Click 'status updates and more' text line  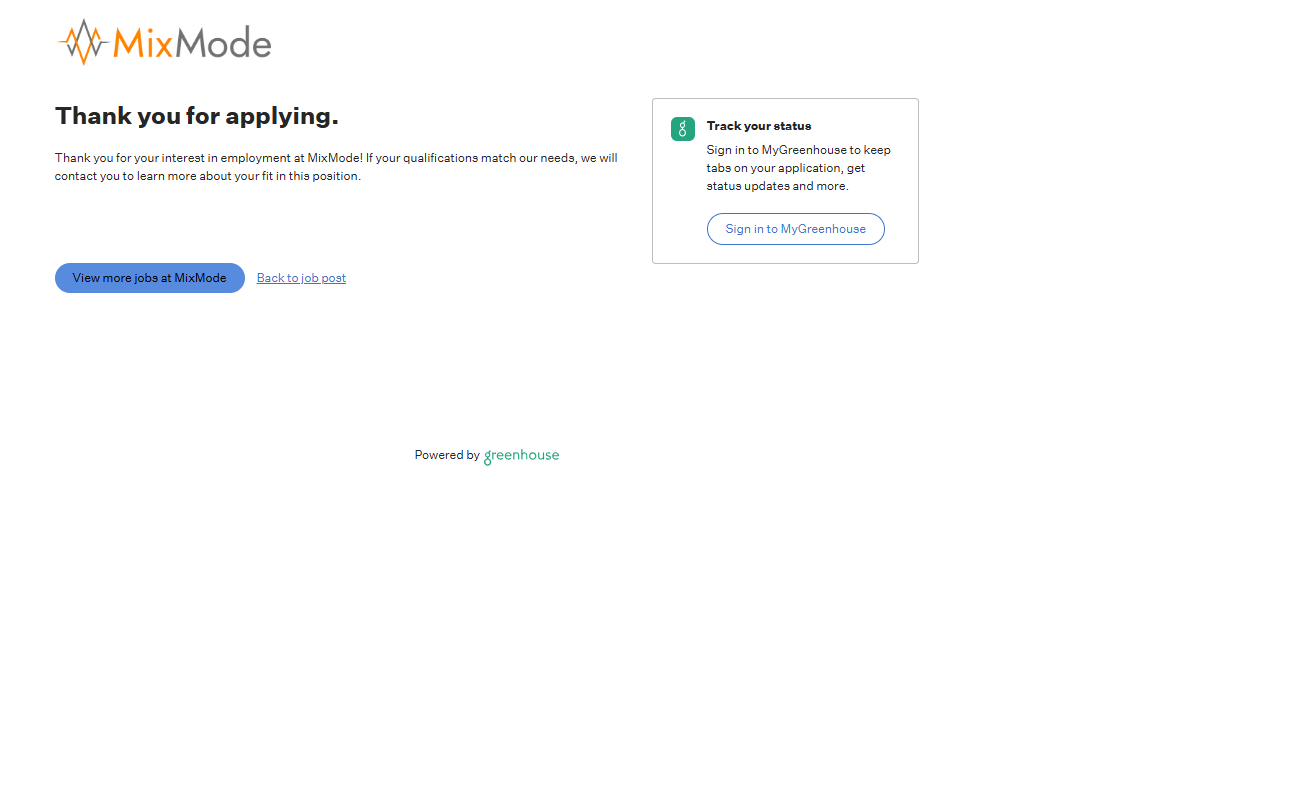[x=777, y=186]
